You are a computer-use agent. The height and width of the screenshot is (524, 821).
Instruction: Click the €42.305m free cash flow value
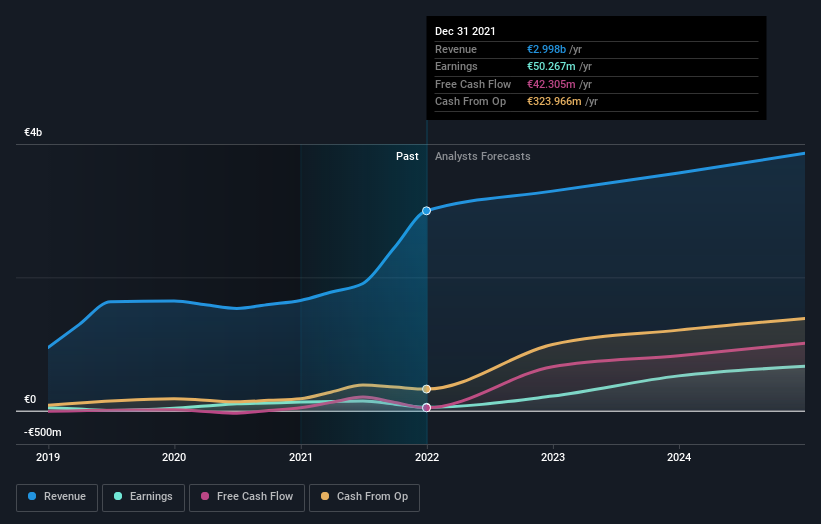551,84
